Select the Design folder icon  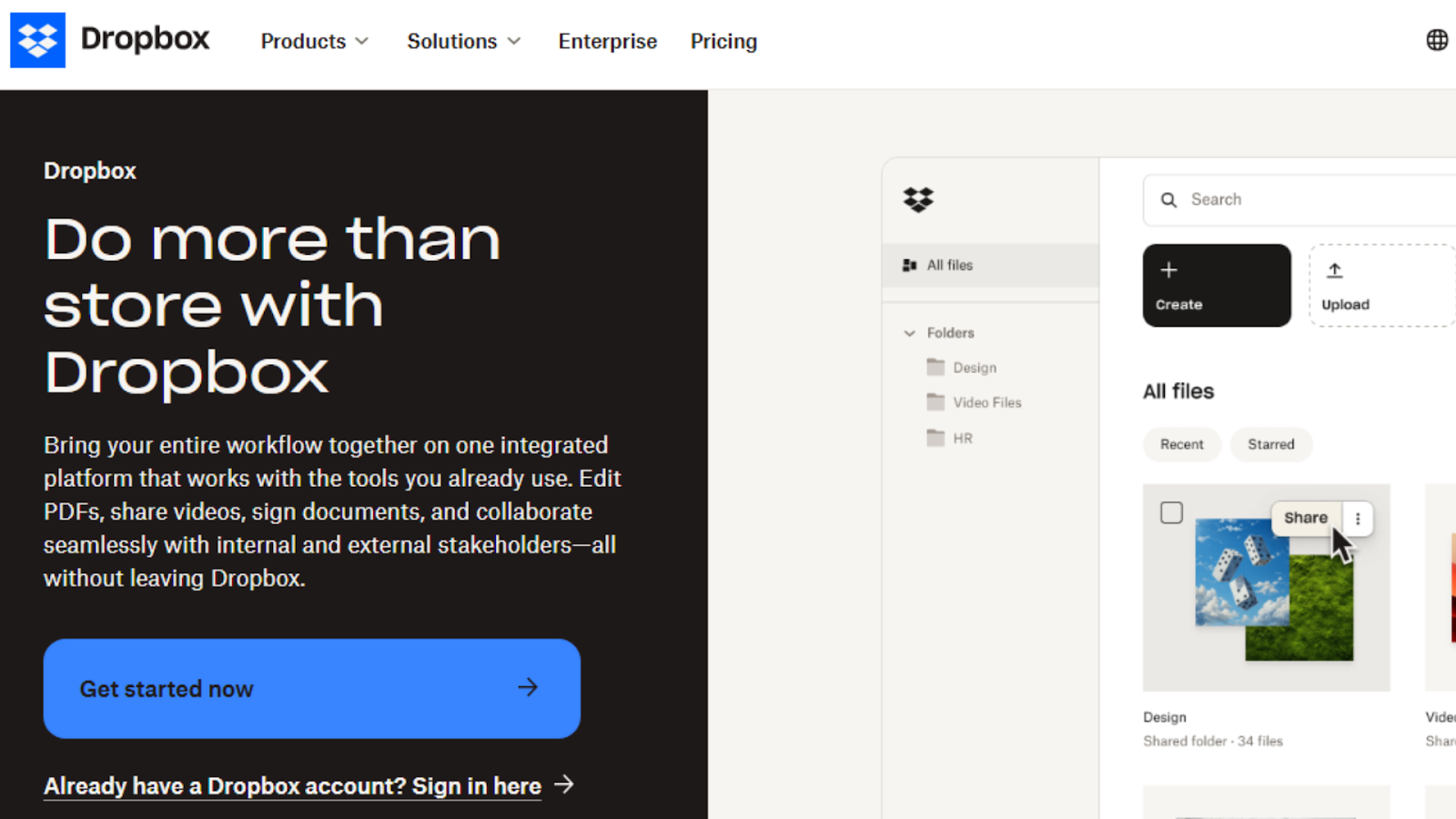point(936,367)
